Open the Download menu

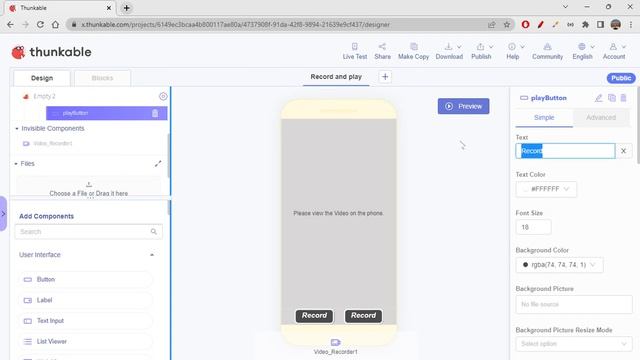pos(449,51)
